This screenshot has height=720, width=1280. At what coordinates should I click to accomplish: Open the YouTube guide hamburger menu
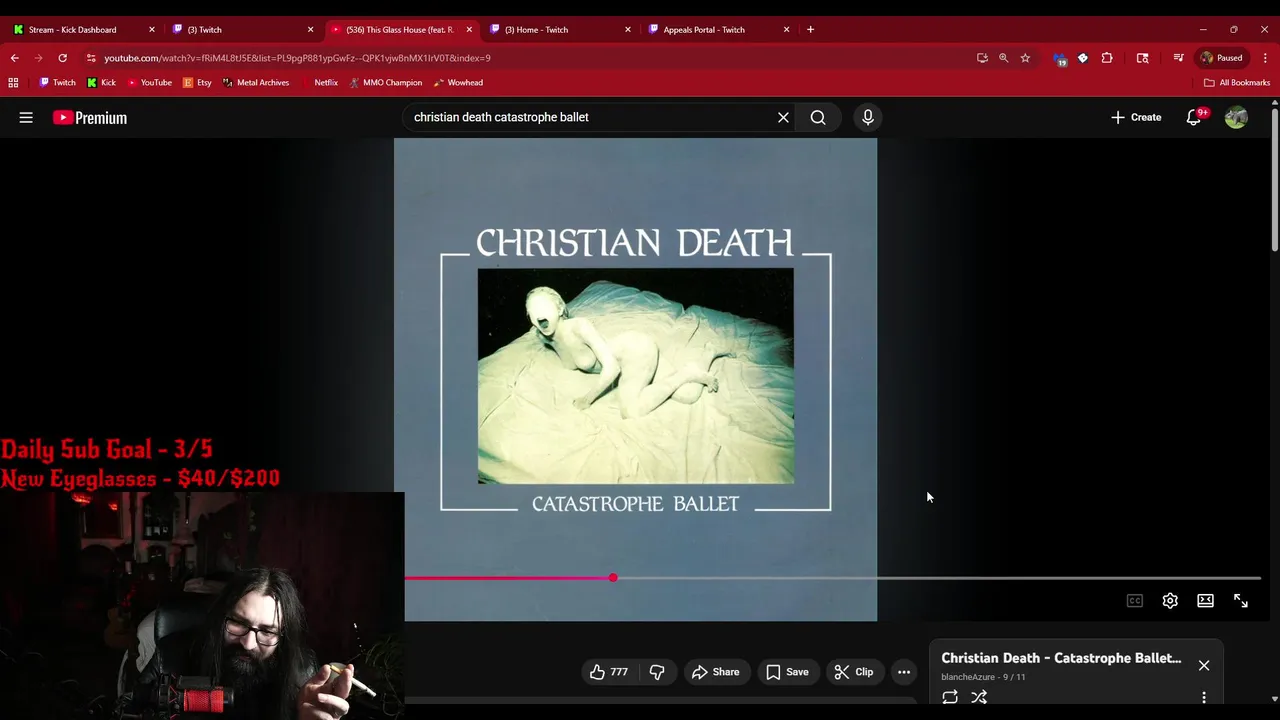(x=26, y=118)
